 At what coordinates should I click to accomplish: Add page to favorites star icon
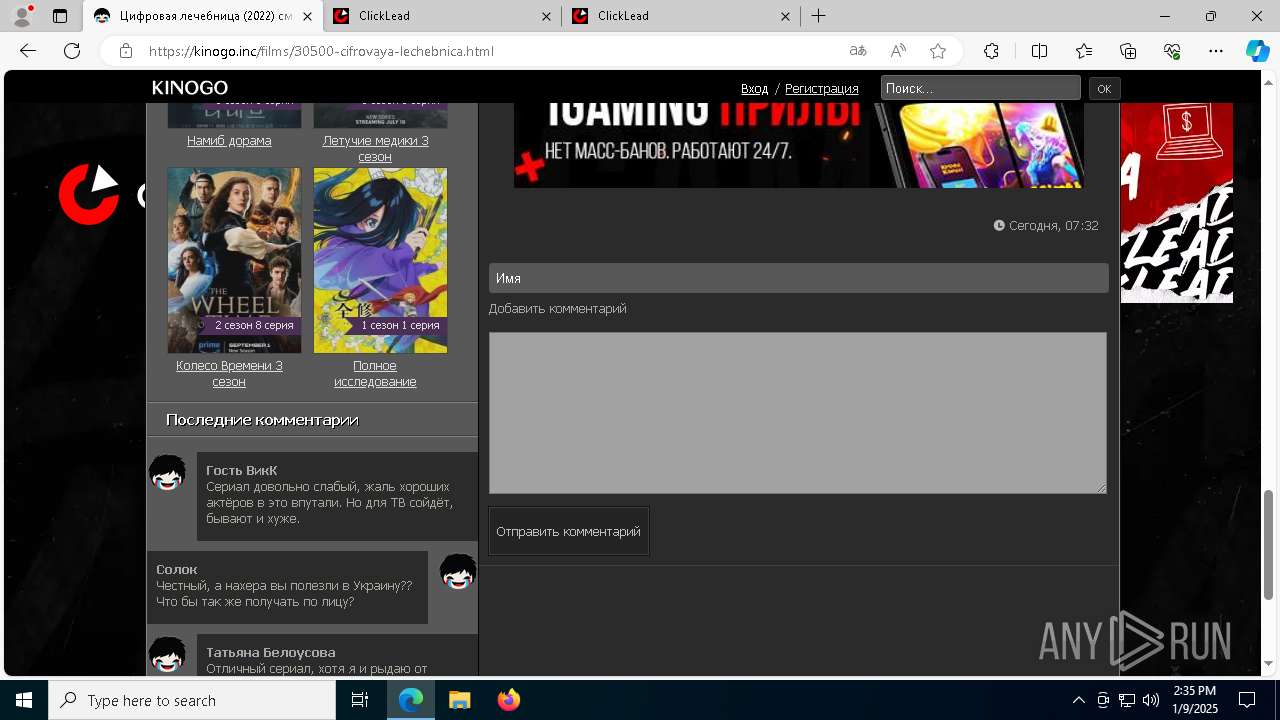pos(938,51)
